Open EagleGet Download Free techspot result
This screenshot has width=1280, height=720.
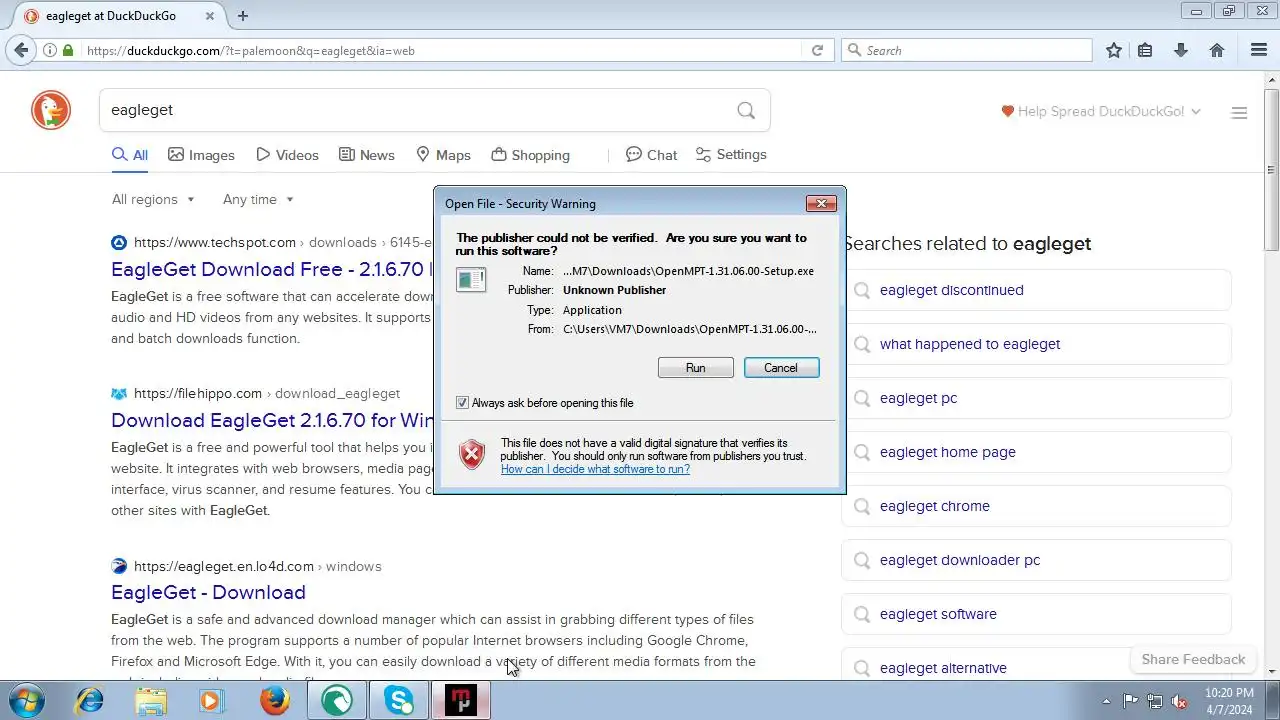tap(272, 269)
